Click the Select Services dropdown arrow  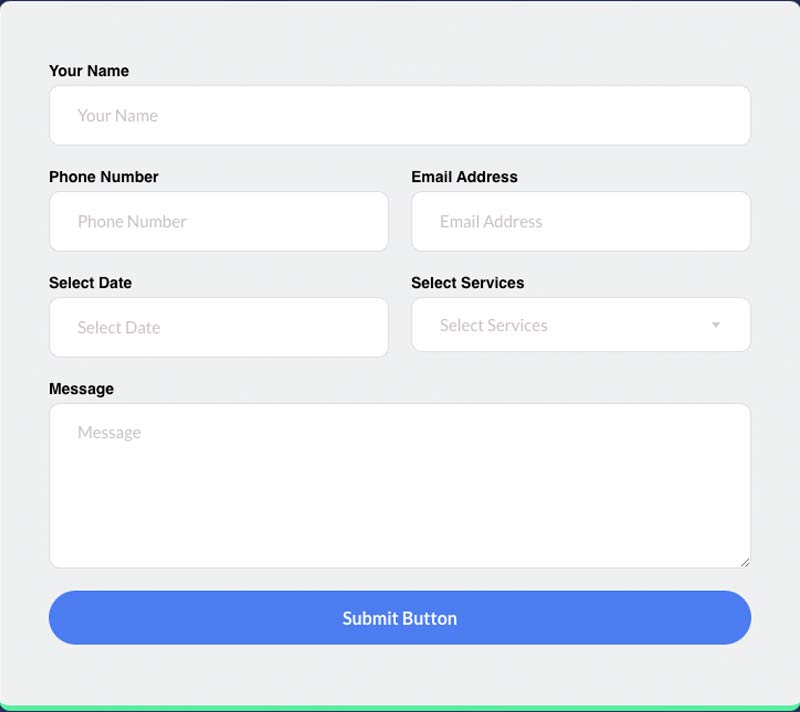tap(716, 325)
